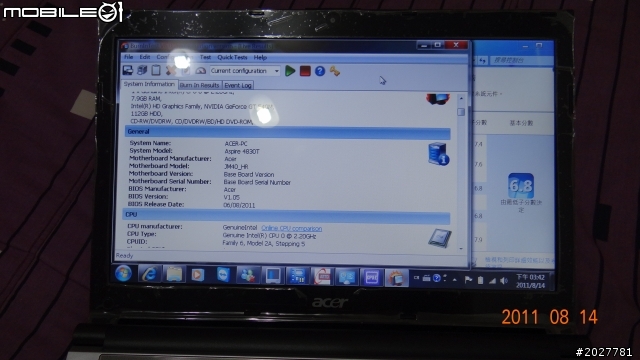The width and height of the screenshot is (640, 360).
Task: Open the Help menu
Action: pos(260,58)
